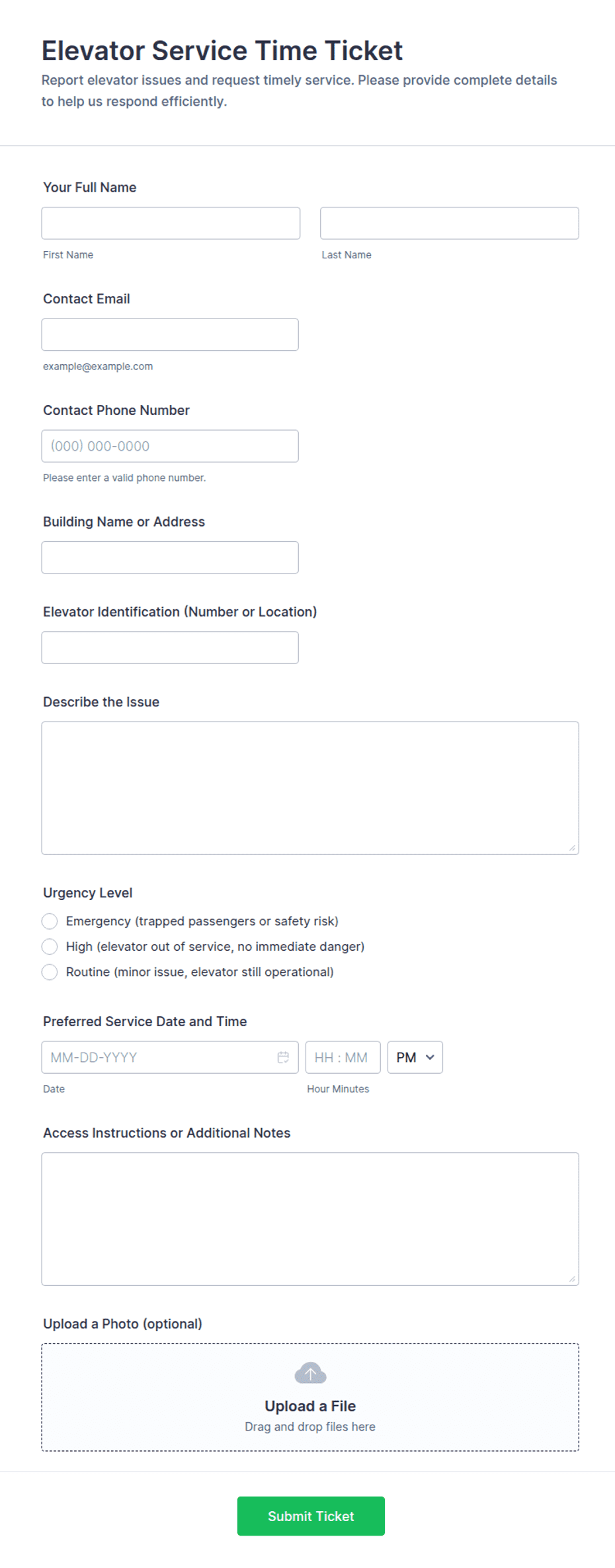
Task: Click the Access Instructions notes textarea
Action: [x=310, y=1218]
